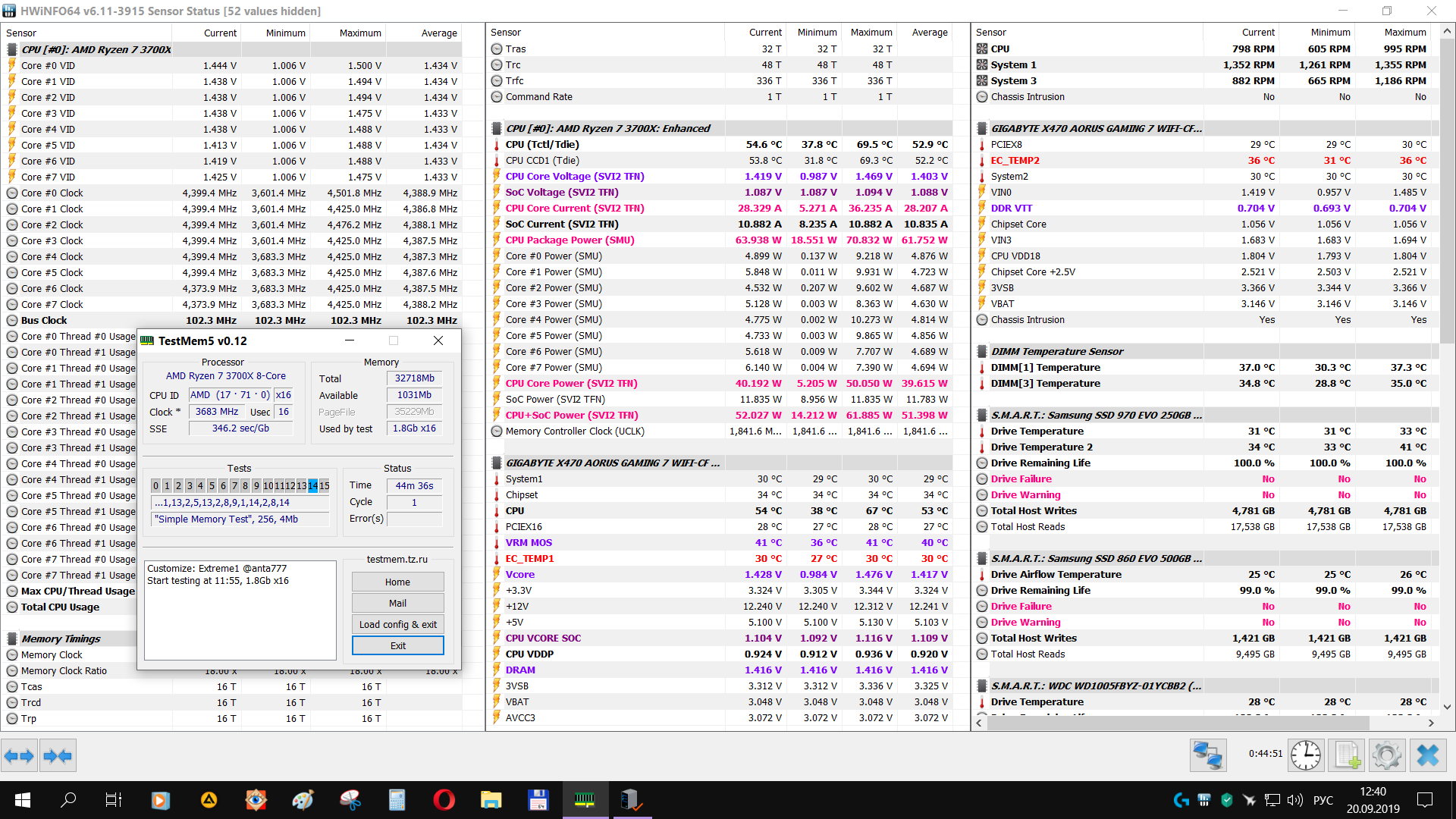
Task: Click the Home button in TestMem5
Action: click(x=397, y=582)
